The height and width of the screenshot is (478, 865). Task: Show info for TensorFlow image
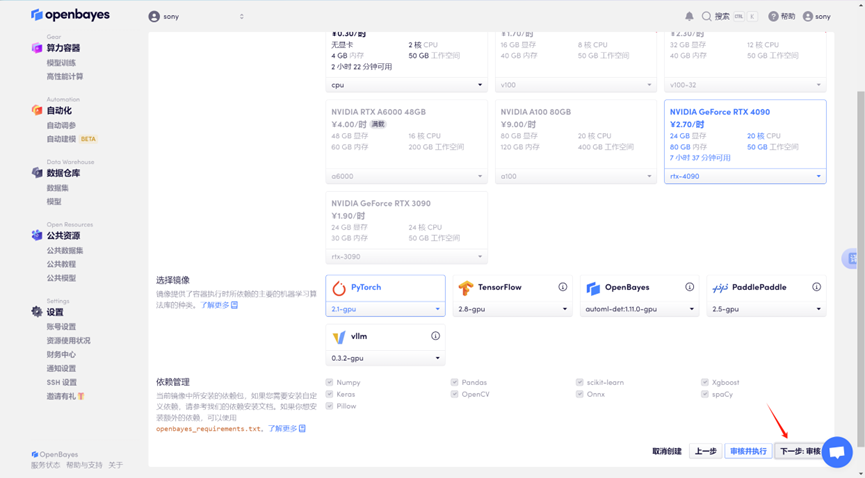point(563,287)
